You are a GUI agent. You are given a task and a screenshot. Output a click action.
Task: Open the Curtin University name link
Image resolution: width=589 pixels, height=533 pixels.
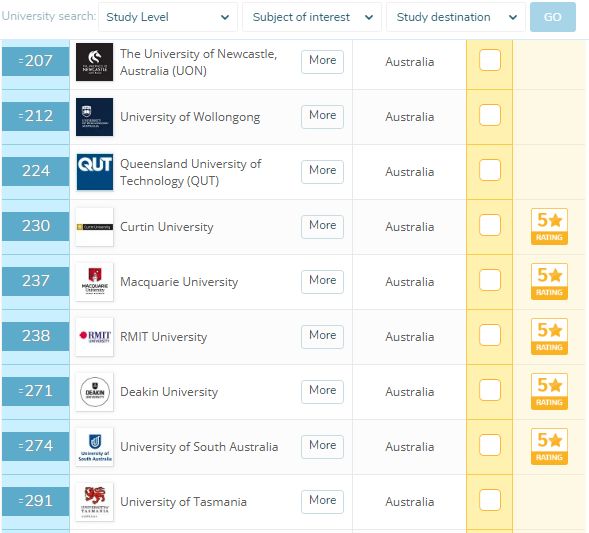[x=167, y=227]
